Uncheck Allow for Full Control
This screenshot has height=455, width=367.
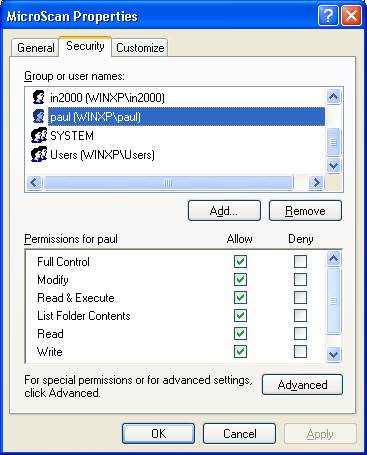tap(240, 261)
